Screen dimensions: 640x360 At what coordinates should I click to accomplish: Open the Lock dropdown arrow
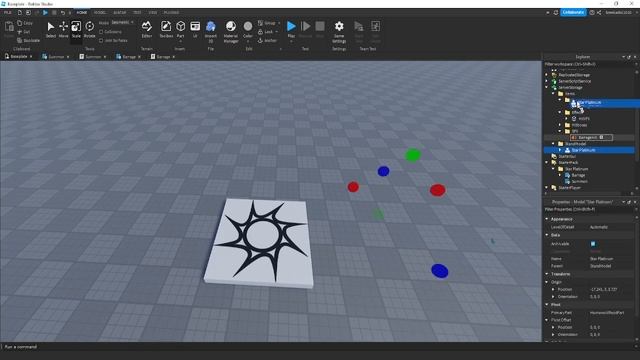277,32
